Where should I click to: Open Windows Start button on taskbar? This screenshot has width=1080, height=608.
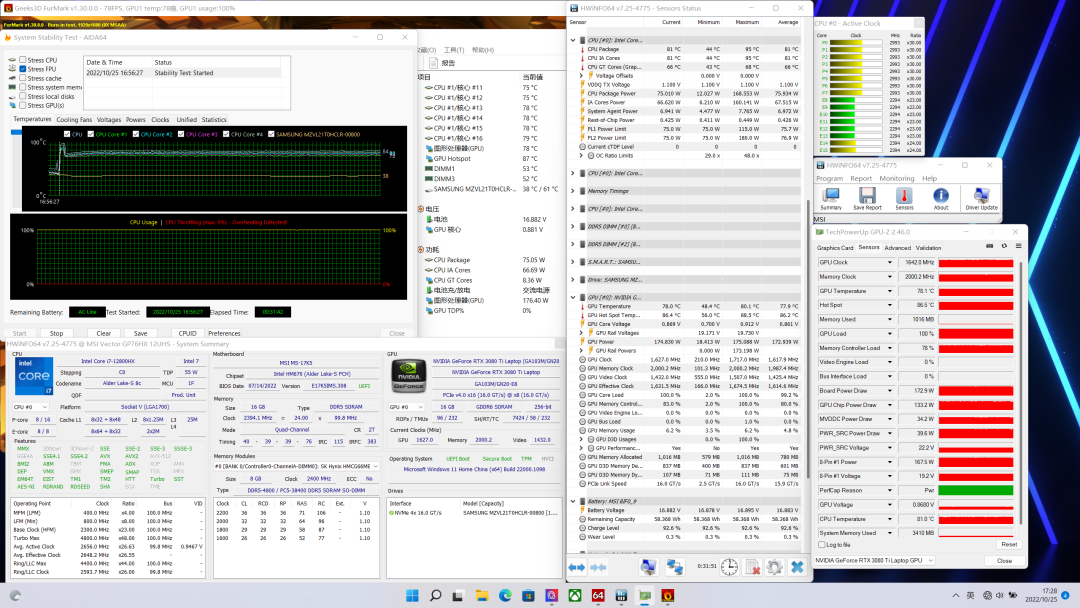point(412,596)
